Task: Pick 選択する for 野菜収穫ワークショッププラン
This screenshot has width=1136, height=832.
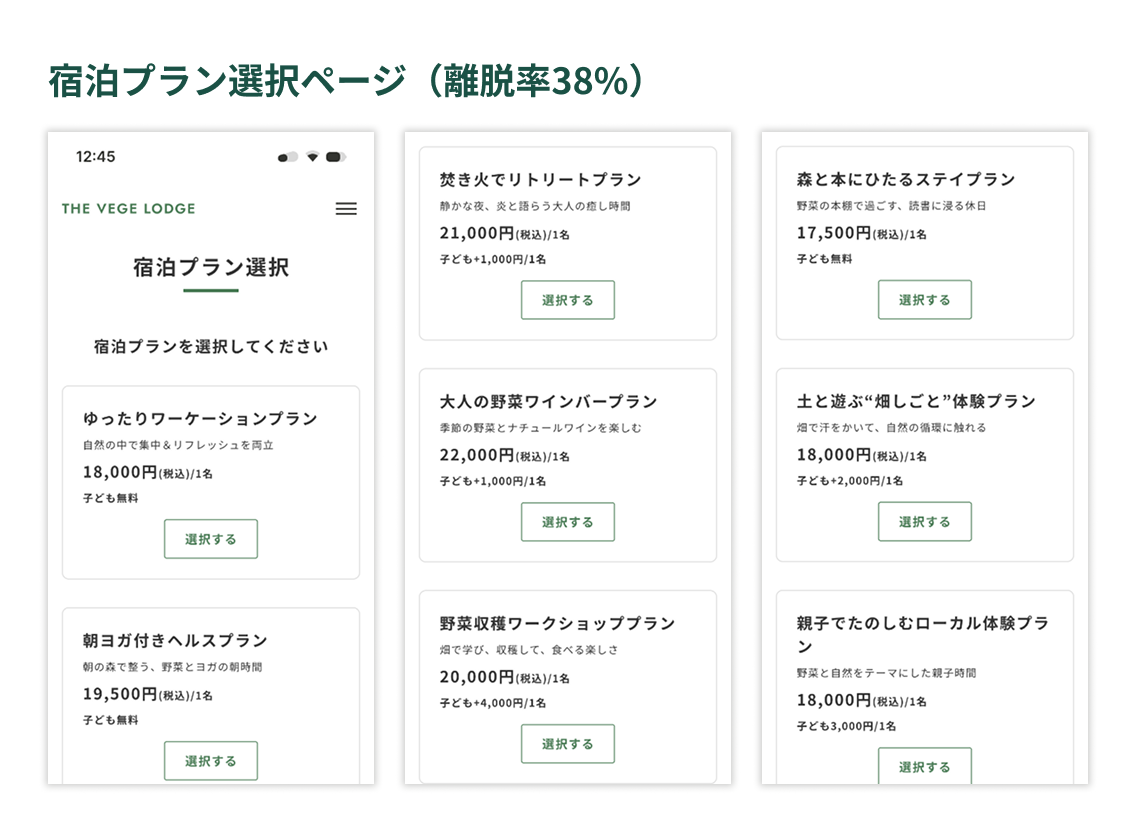Action: 568,744
